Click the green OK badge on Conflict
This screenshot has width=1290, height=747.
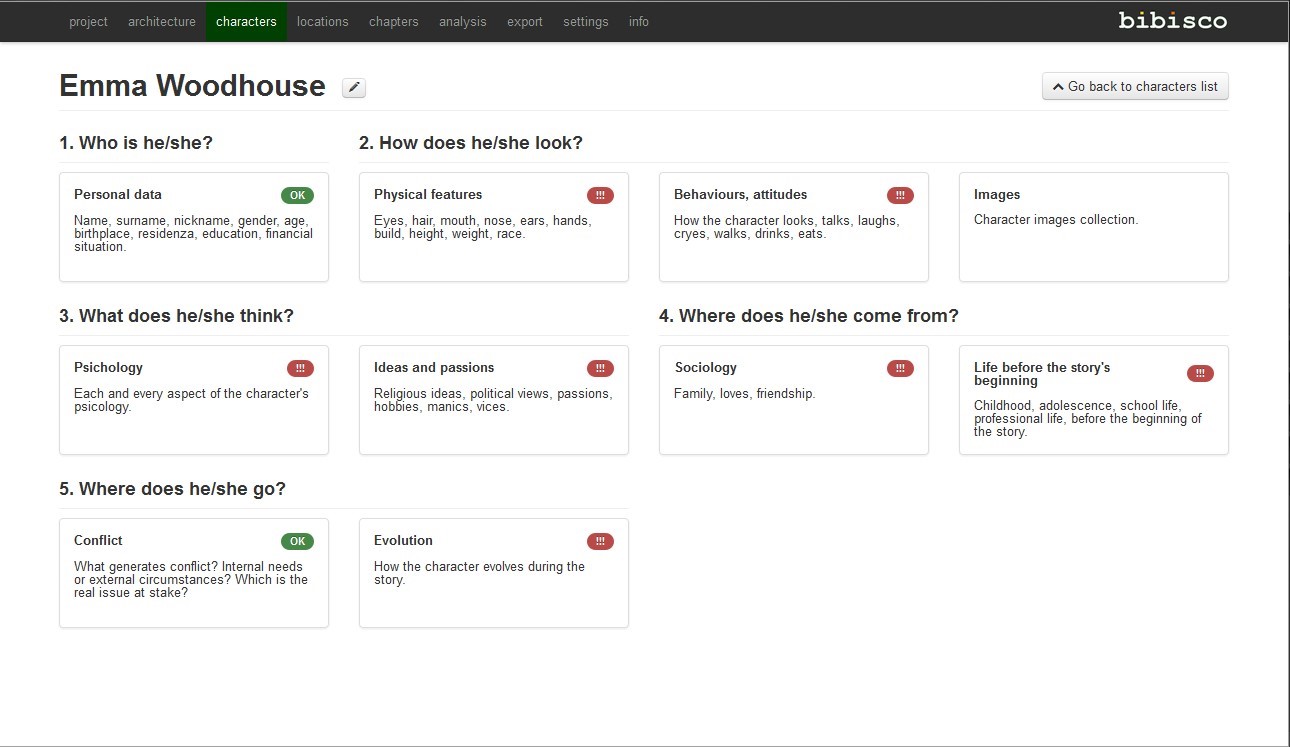point(297,541)
